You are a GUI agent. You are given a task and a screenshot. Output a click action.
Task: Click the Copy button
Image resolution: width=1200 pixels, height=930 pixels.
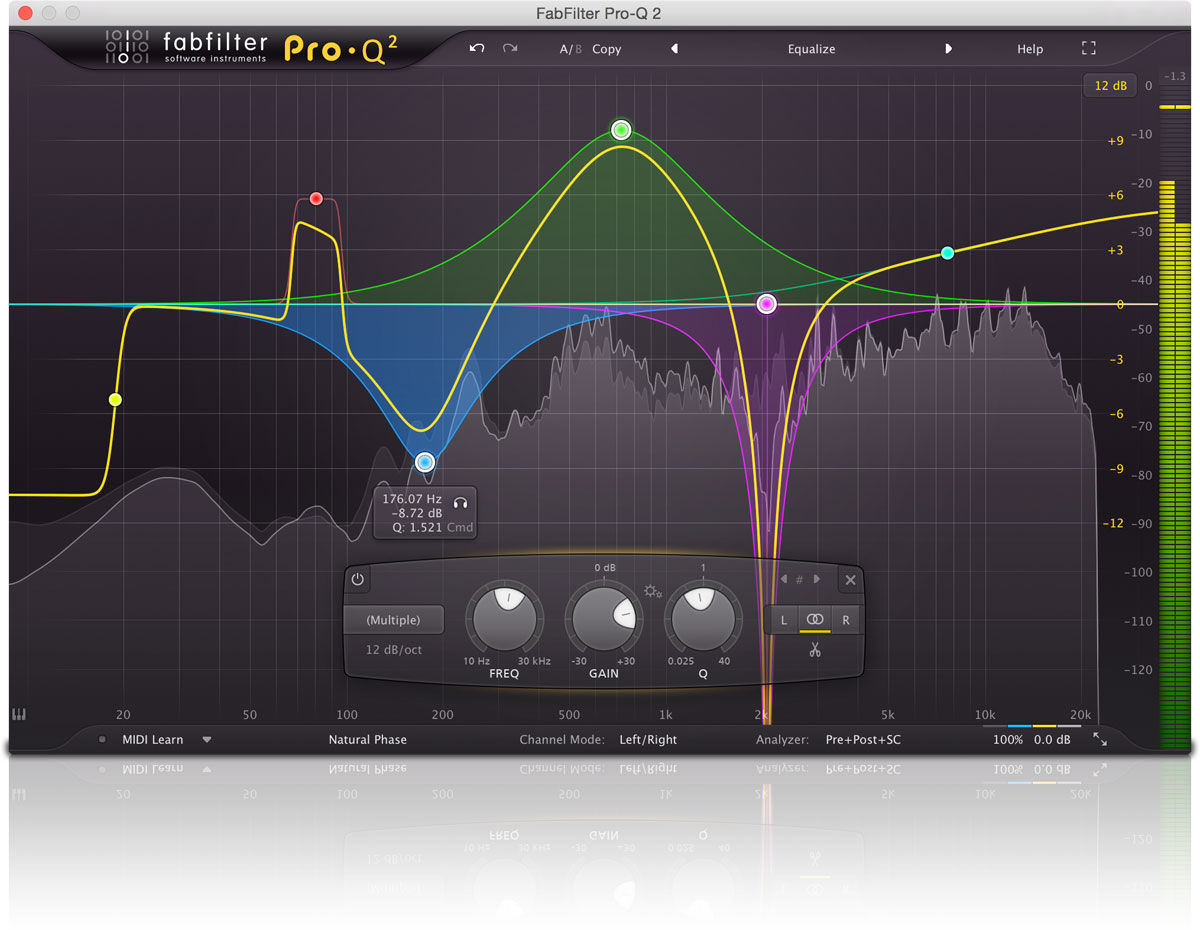point(606,49)
